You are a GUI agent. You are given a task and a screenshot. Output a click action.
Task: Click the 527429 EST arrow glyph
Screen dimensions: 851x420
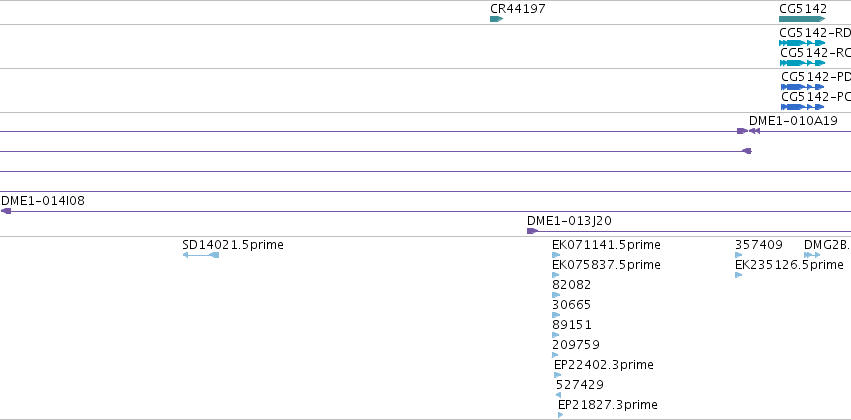click(x=558, y=396)
